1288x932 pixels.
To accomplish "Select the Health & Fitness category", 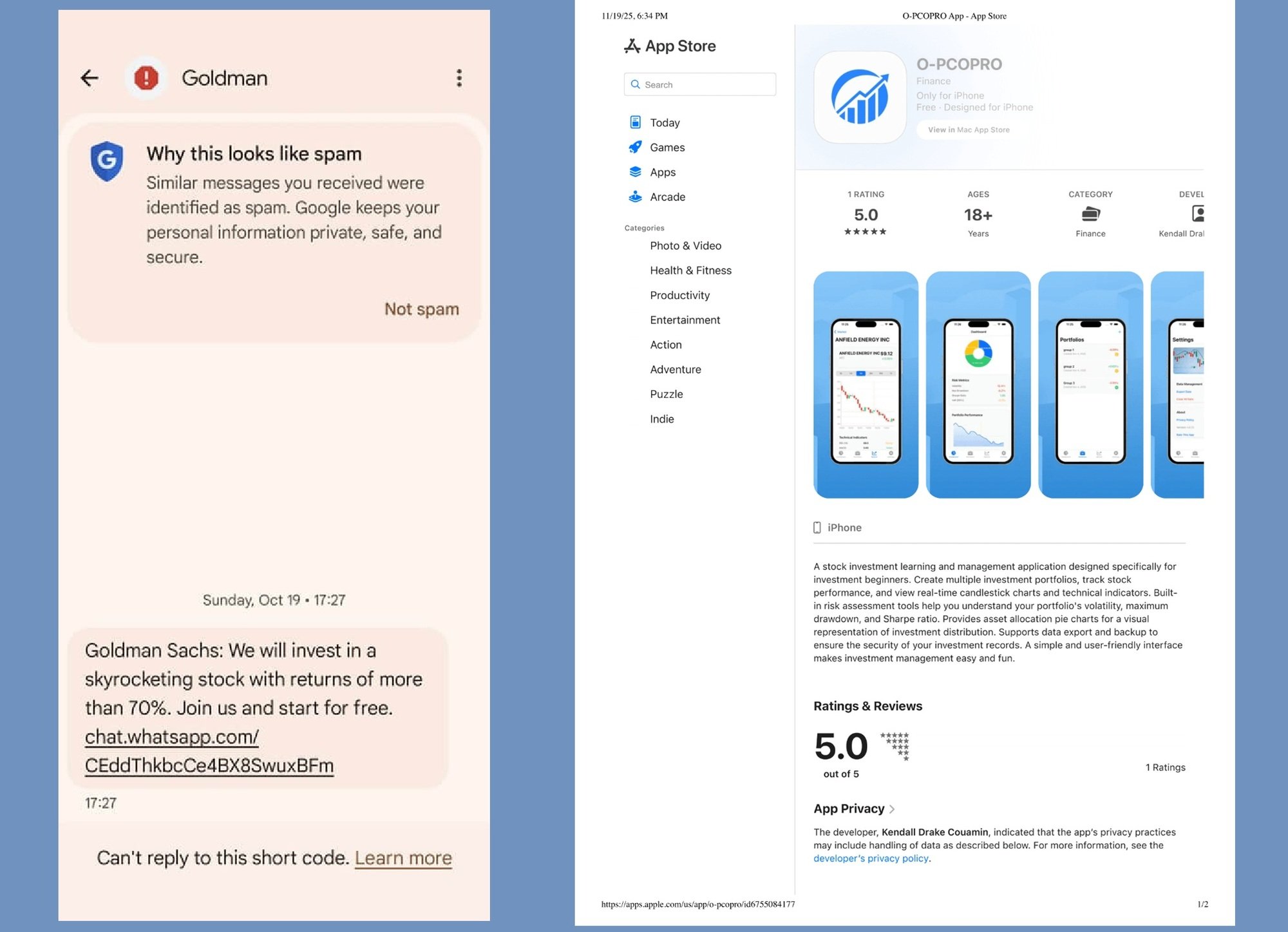I will 690,270.
